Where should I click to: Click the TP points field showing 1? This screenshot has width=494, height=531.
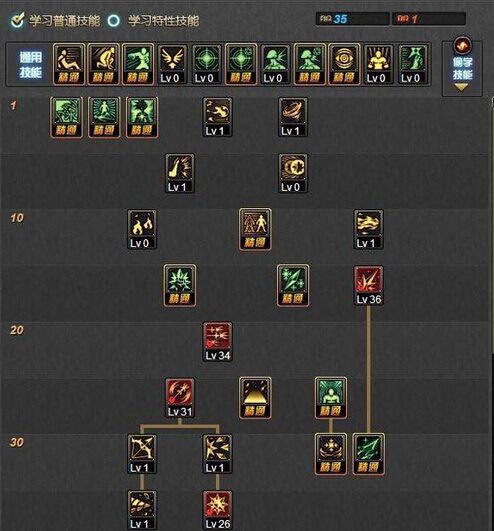[x=429, y=19]
